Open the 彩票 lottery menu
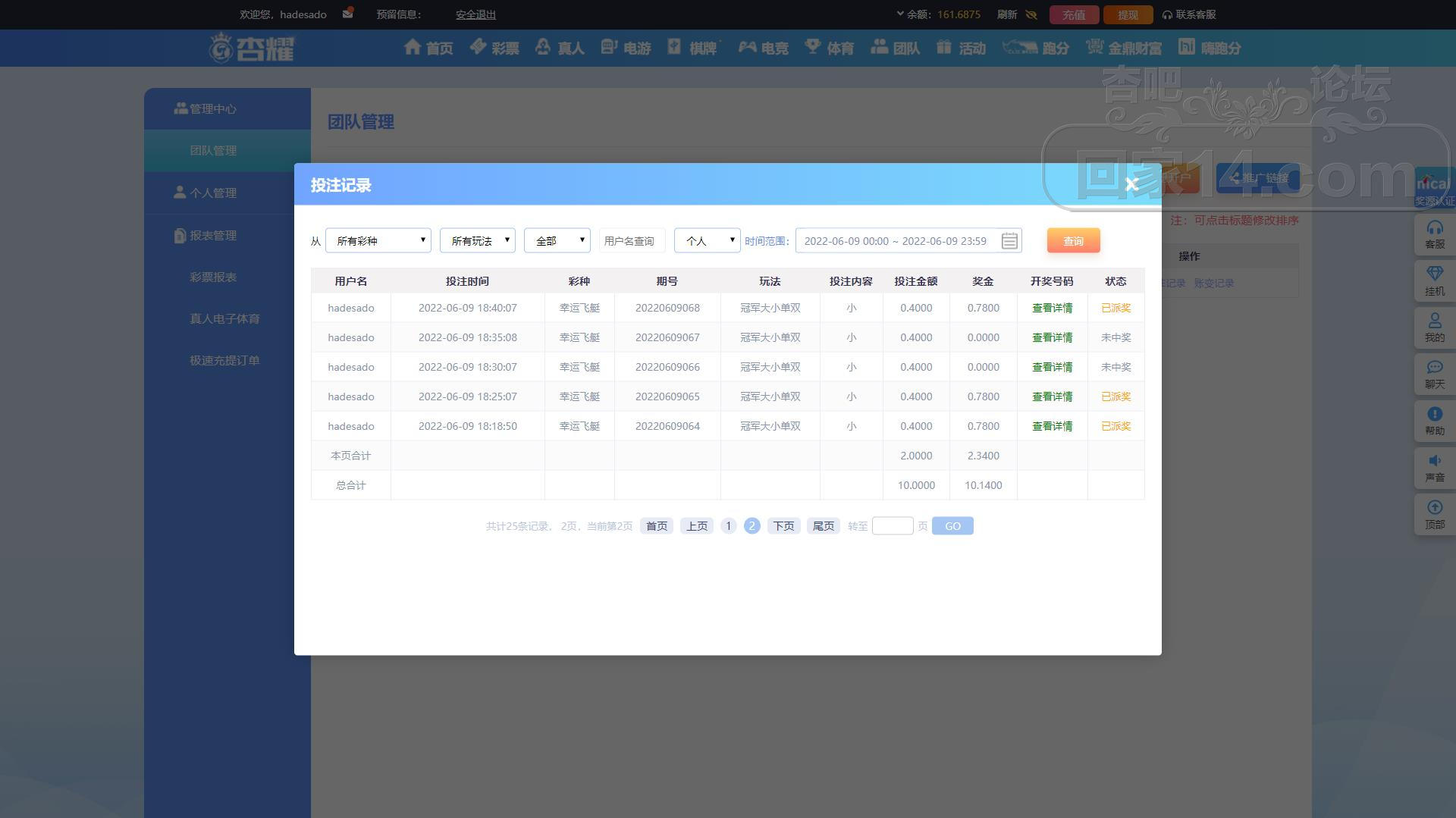Viewport: 1456px width, 818px height. pos(494,48)
